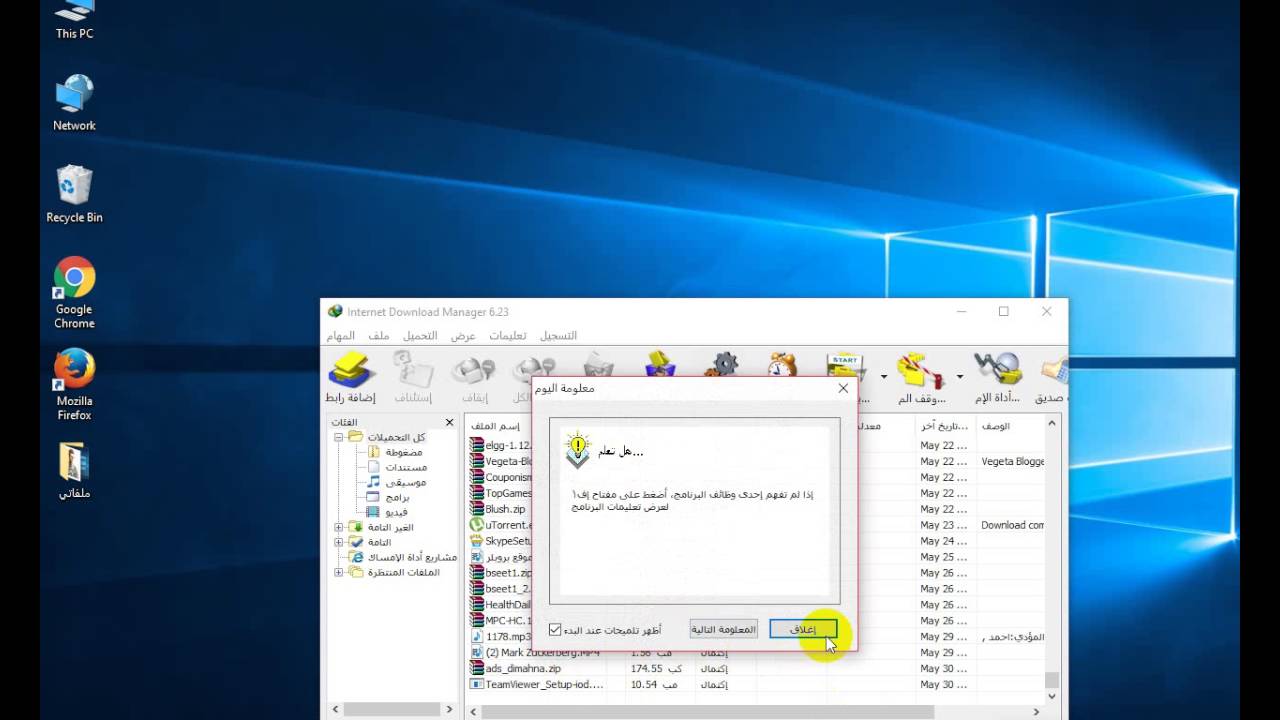This screenshot has height=720, width=1280.
Task: Expand the Finished (التامة) tree node
Action: coord(339,542)
